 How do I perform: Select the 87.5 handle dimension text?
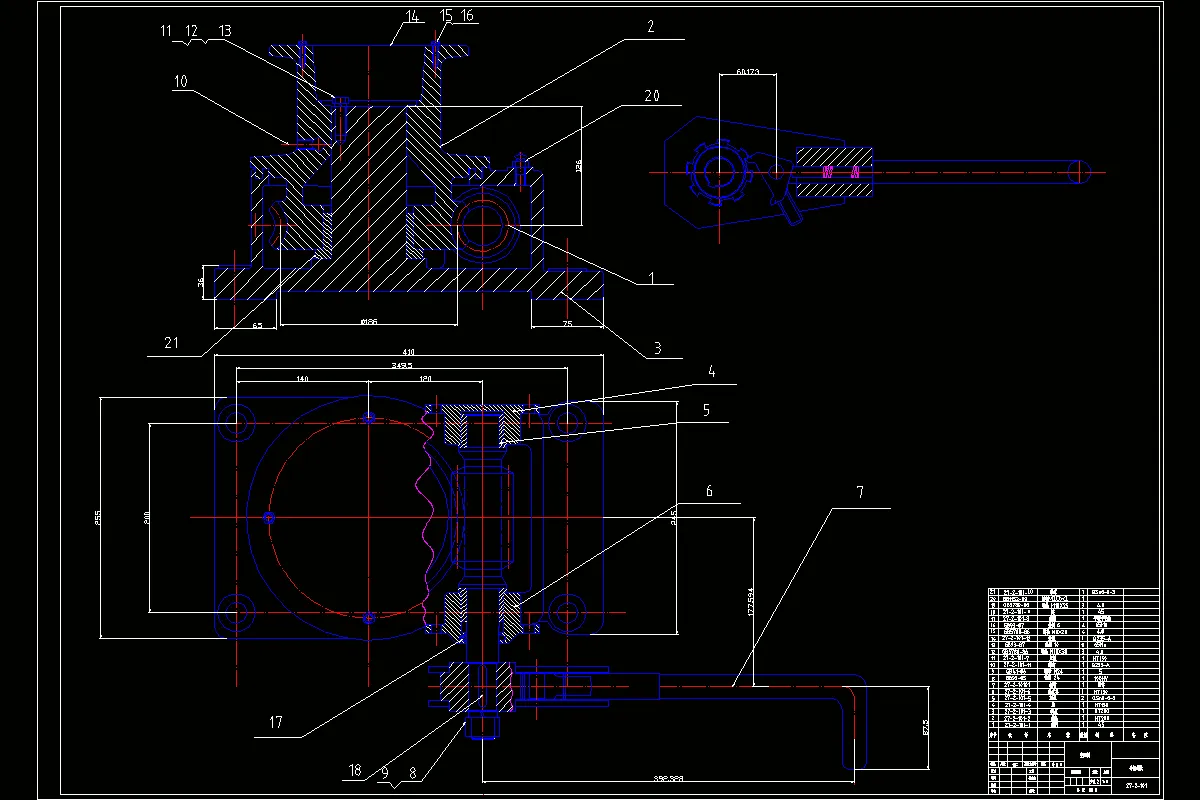926,727
